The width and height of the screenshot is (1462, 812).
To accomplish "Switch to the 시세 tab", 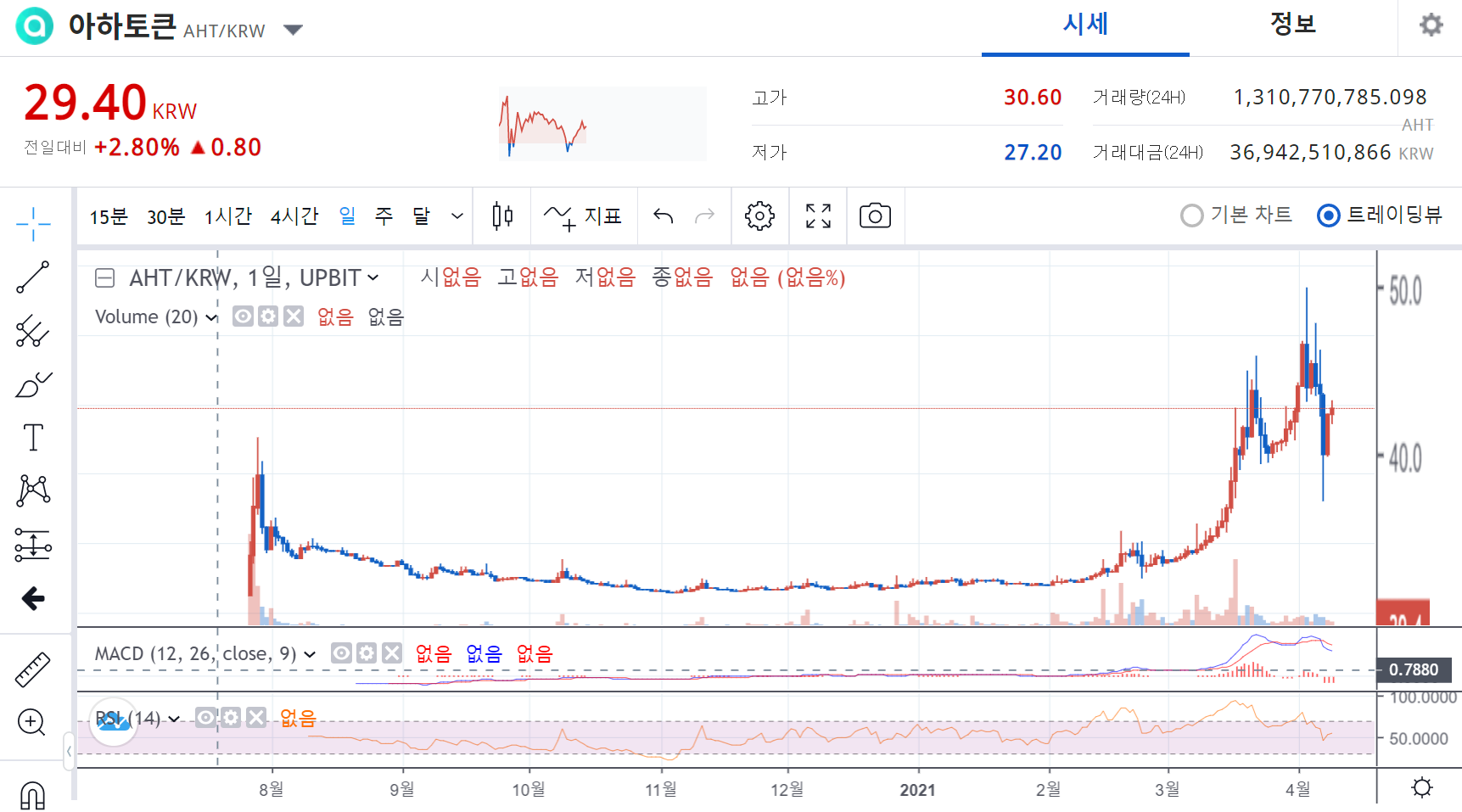I will pos(1085,25).
